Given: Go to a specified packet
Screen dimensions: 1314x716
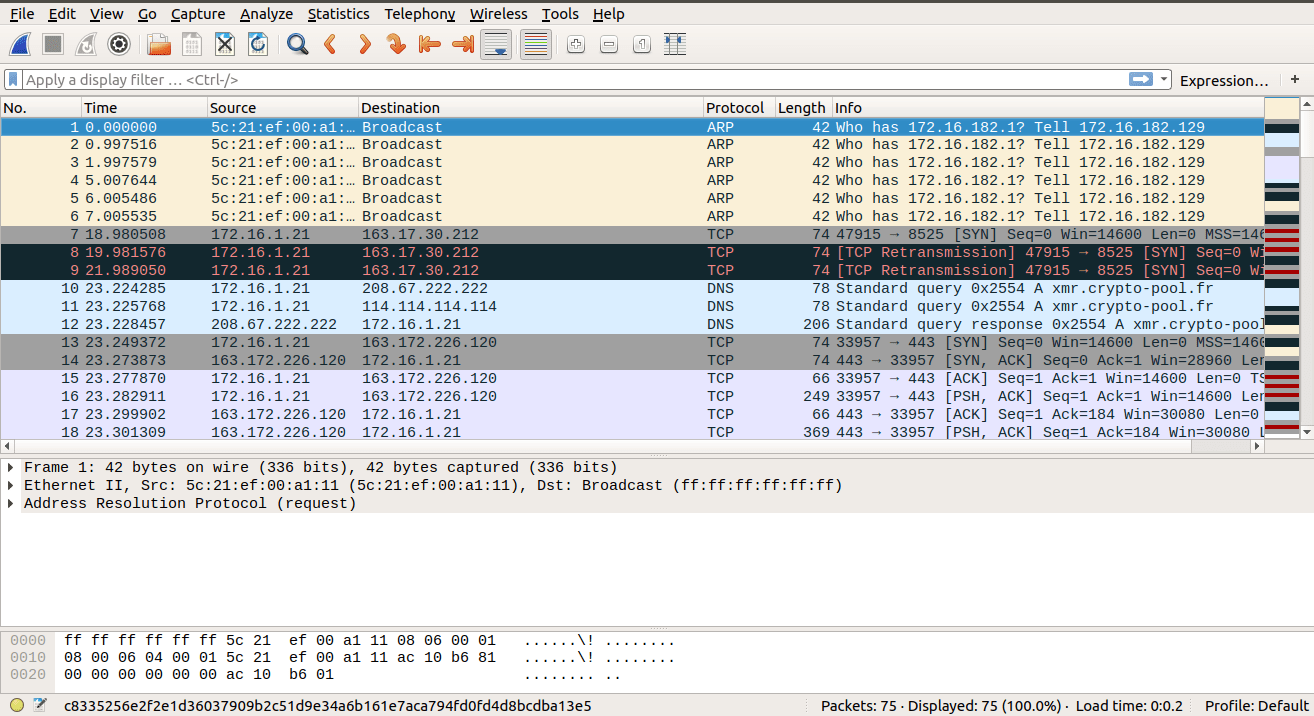Looking at the screenshot, I should pos(397,44).
